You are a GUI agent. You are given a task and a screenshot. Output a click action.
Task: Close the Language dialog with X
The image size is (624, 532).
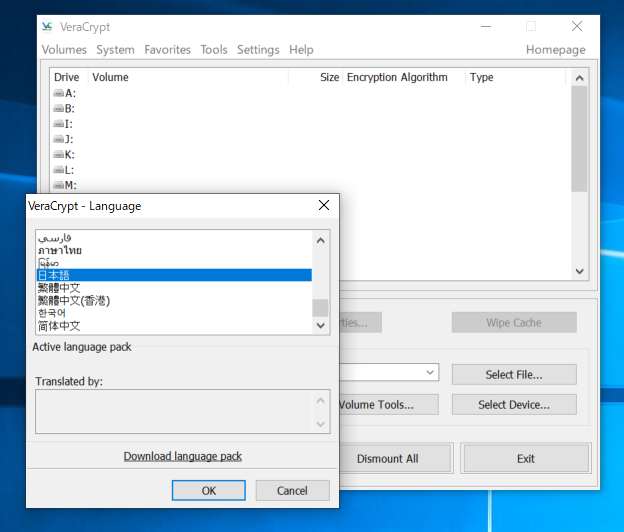(x=323, y=206)
